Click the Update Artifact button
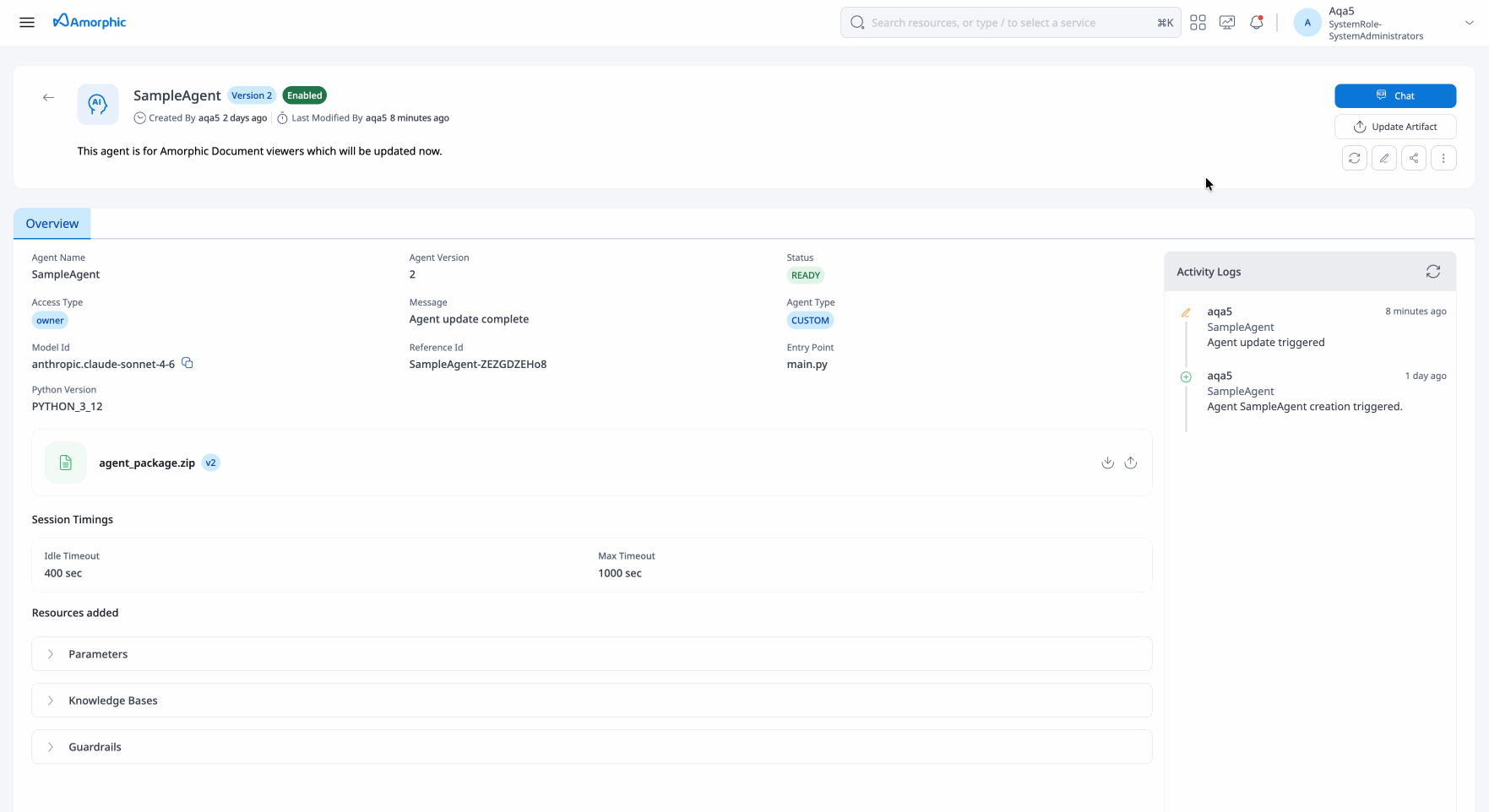The height and width of the screenshot is (812, 1489). click(x=1395, y=127)
